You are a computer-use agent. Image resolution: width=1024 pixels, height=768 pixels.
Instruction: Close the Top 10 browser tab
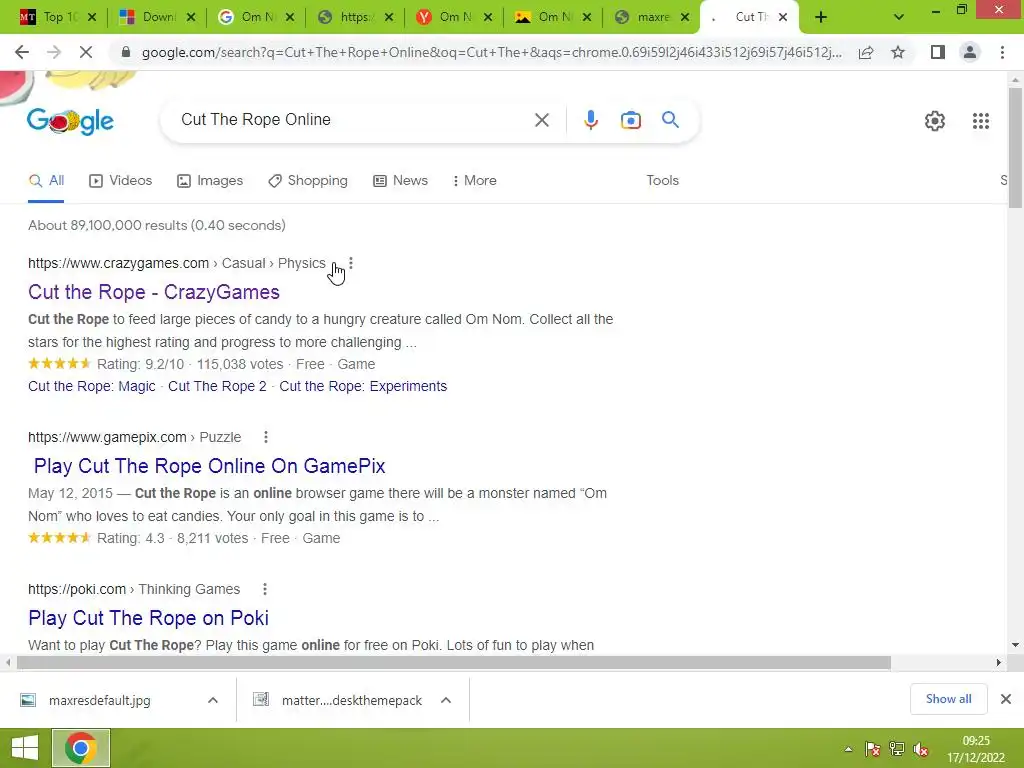pyautogui.click(x=92, y=18)
